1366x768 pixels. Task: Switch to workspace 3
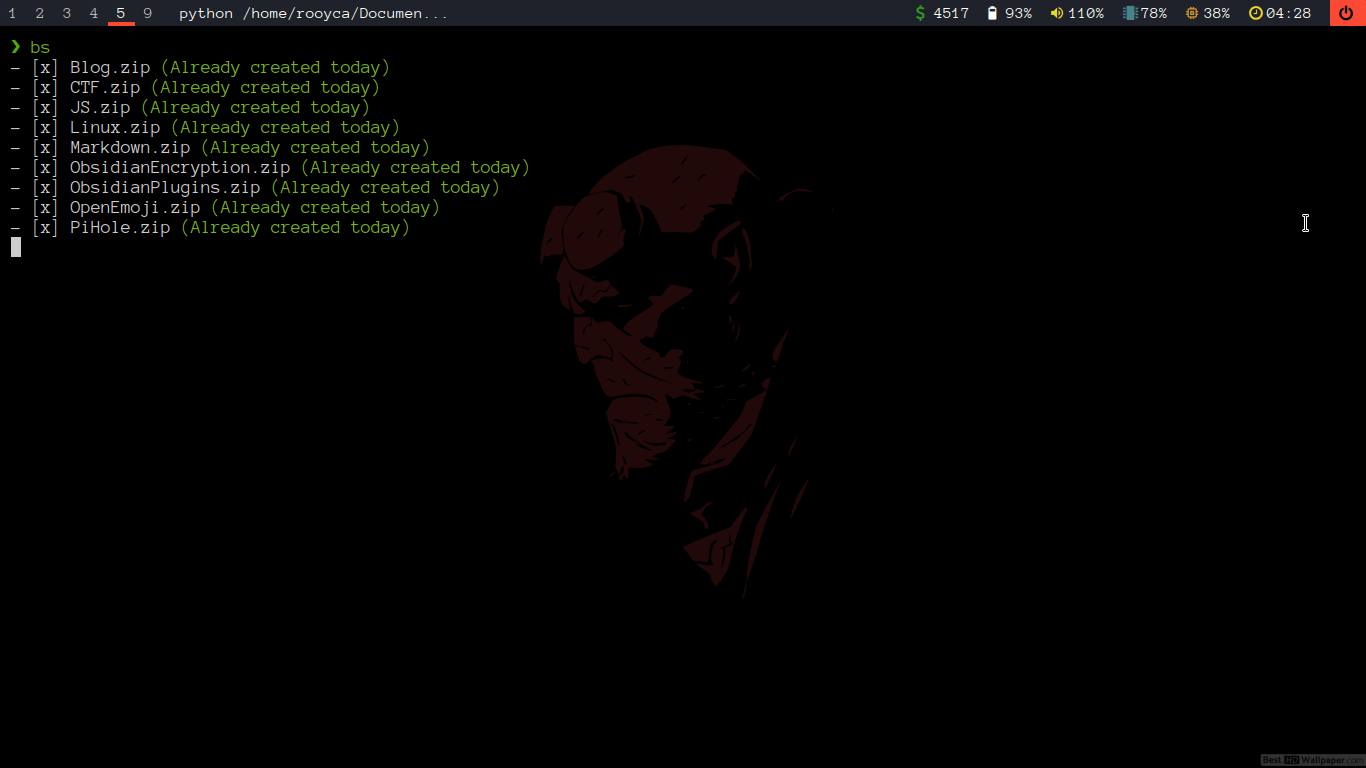66,13
